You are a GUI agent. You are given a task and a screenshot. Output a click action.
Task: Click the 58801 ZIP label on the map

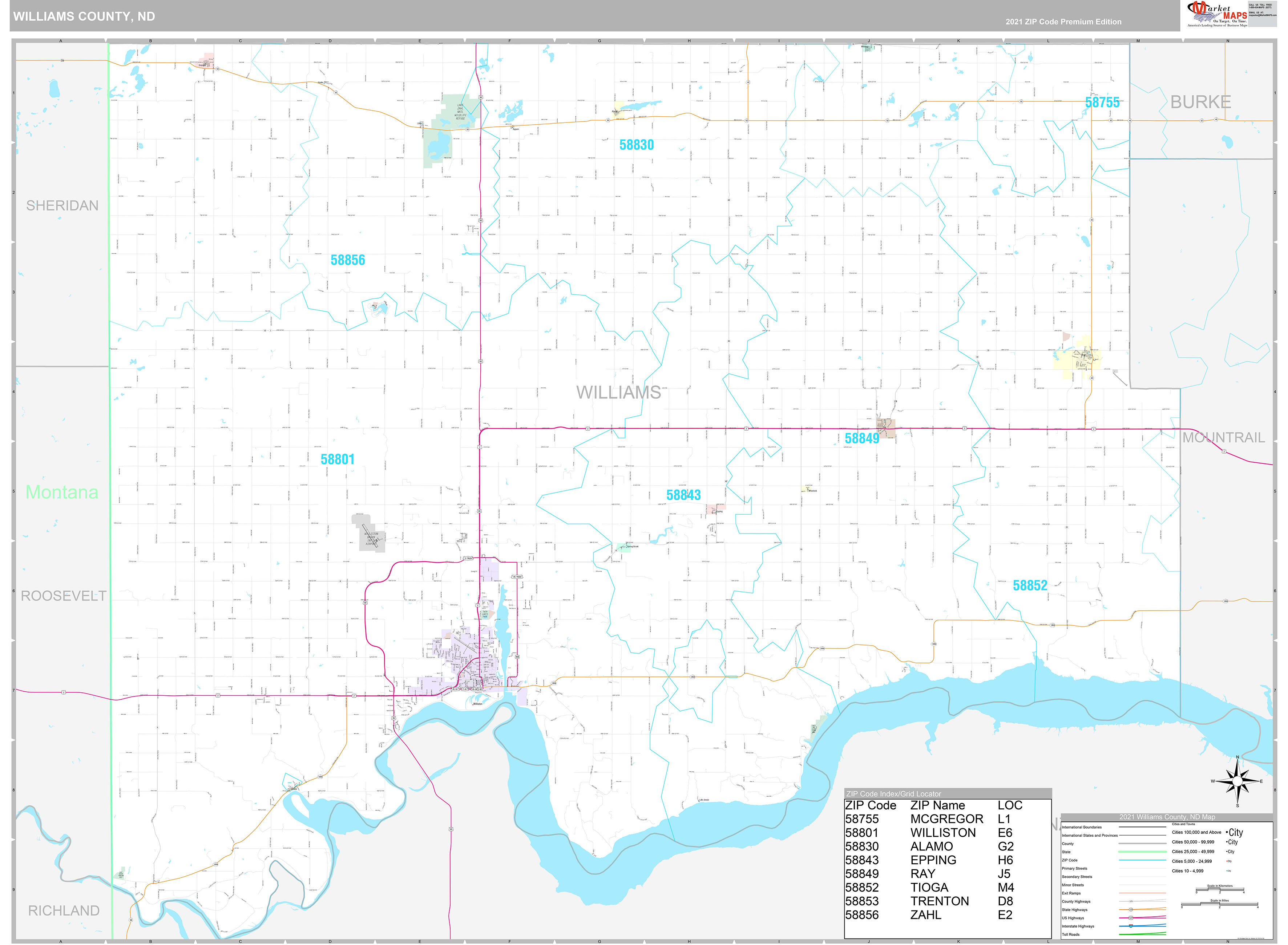(337, 459)
